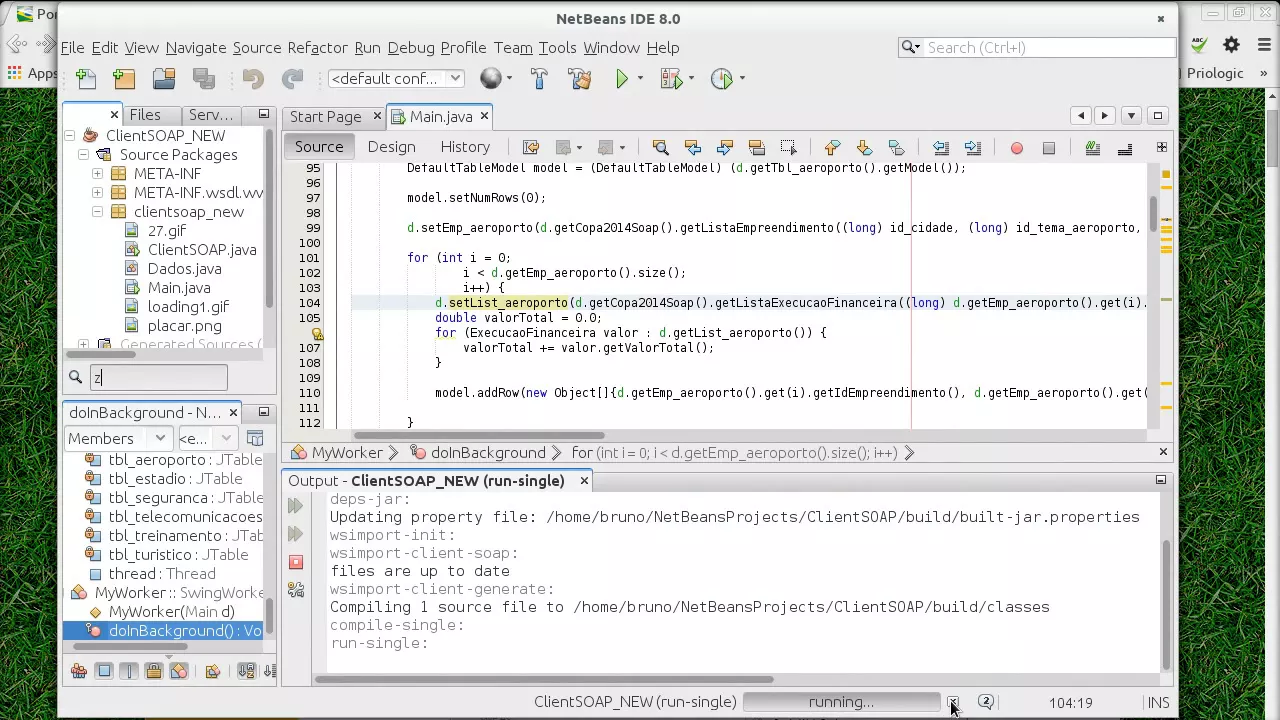This screenshot has width=1280, height=720.
Task: Toggle Show Non-Public Members lock filter
Action: [154, 671]
